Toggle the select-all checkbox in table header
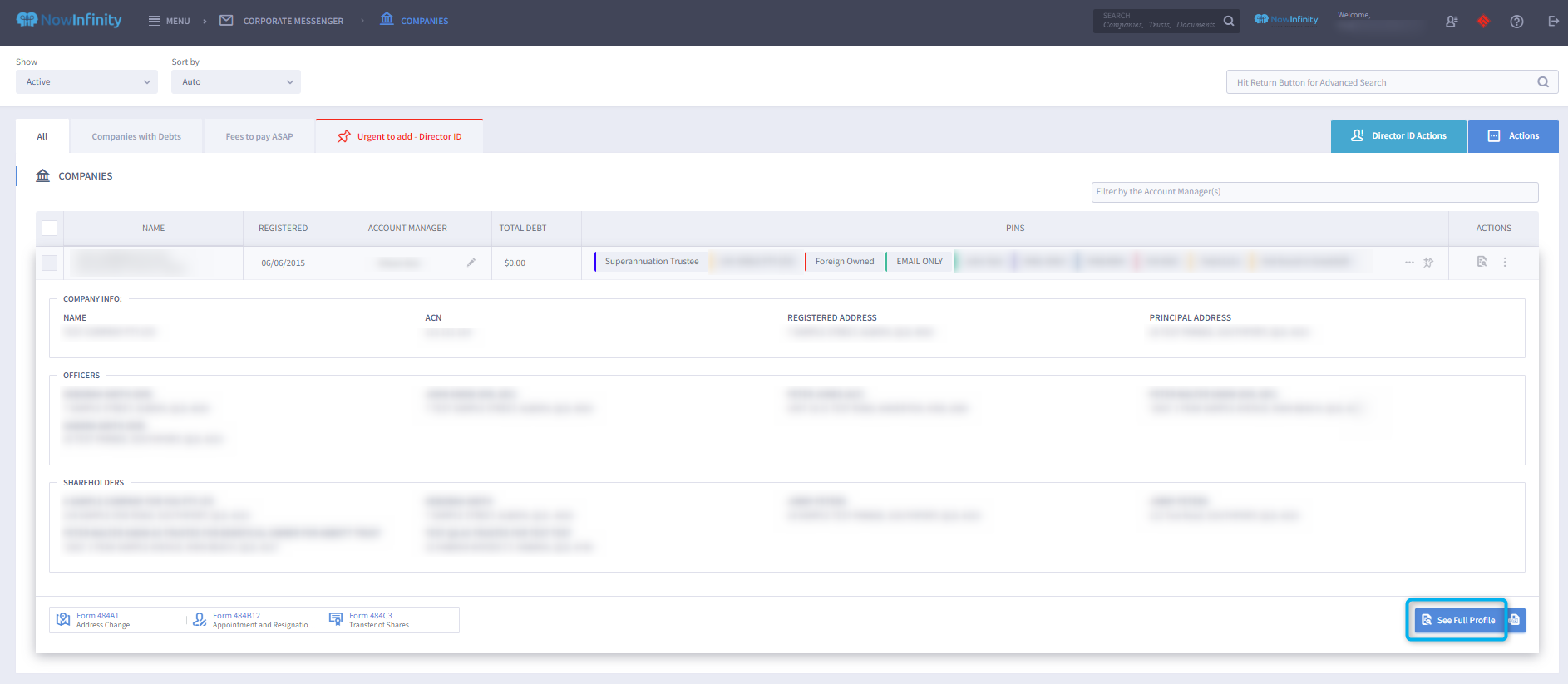1568x684 pixels. coord(50,228)
